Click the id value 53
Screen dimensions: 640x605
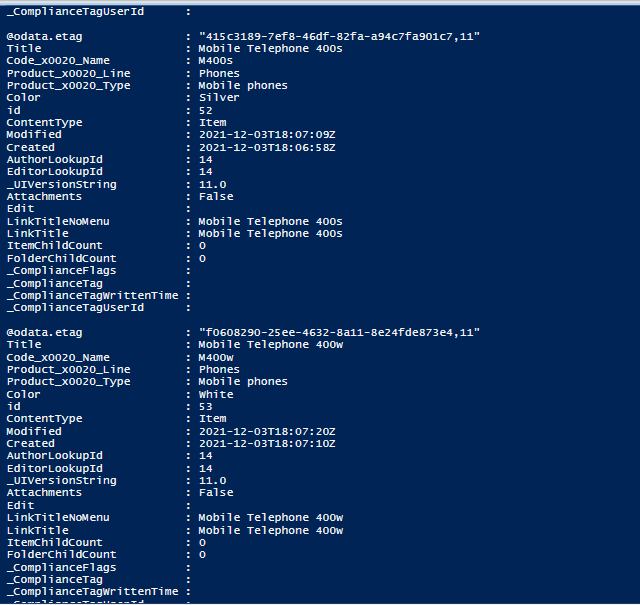(x=205, y=406)
